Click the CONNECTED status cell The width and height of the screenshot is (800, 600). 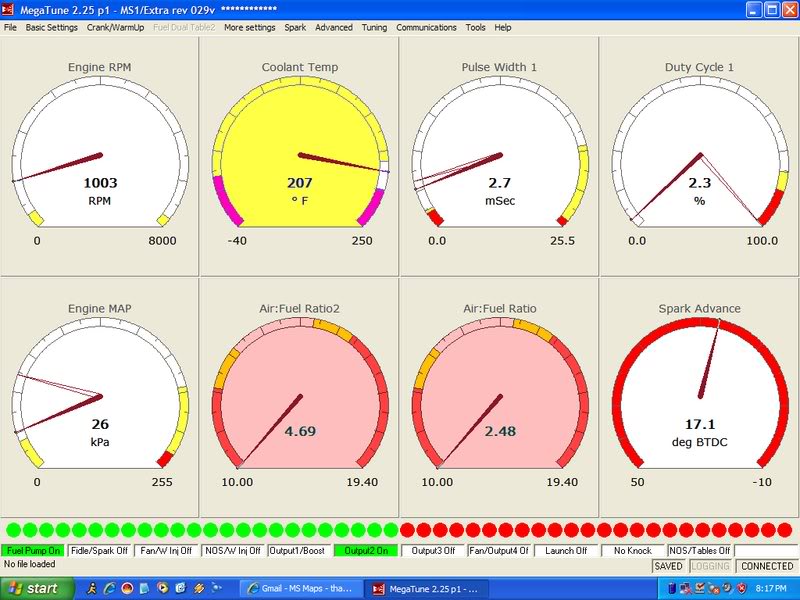pyautogui.click(x=767, y=566)
